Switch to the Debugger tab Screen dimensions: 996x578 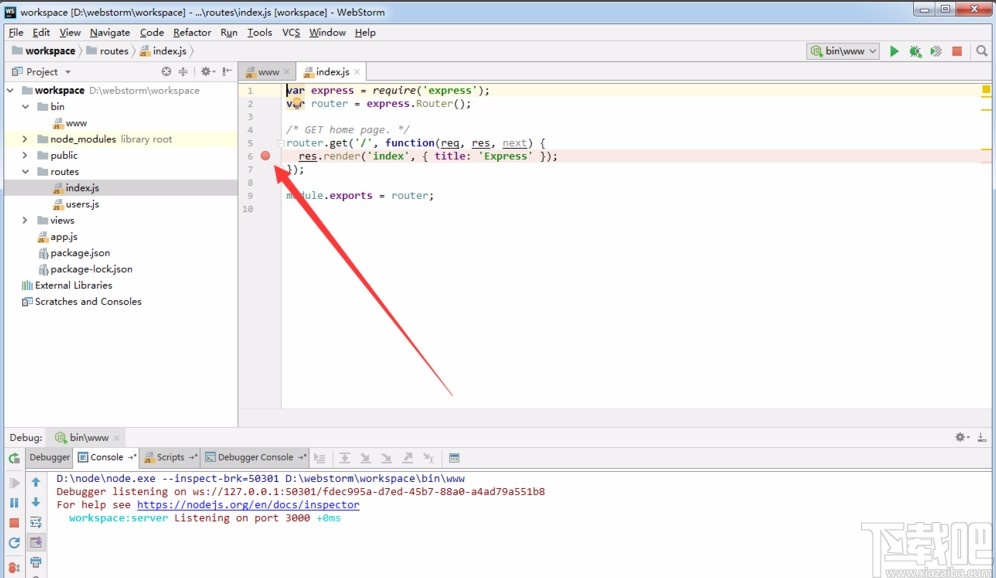pyautogui.click(x=50, y=457)
